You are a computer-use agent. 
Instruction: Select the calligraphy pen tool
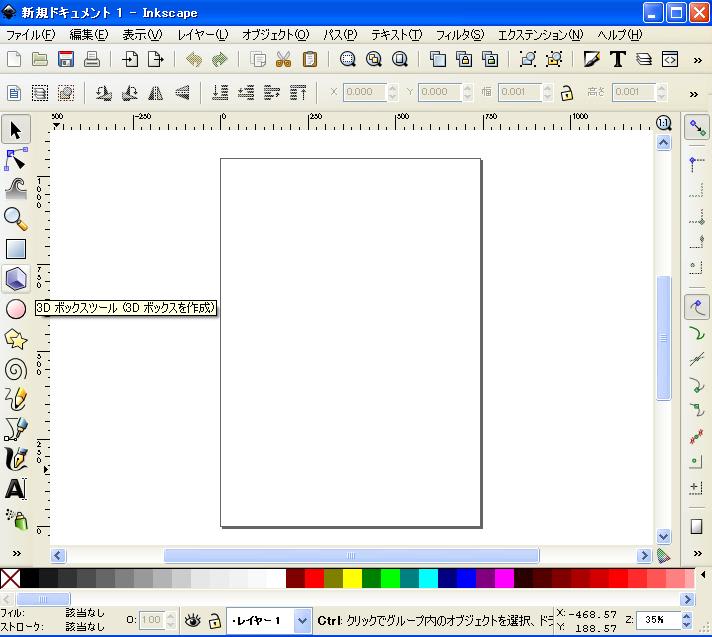pos(16,459)
